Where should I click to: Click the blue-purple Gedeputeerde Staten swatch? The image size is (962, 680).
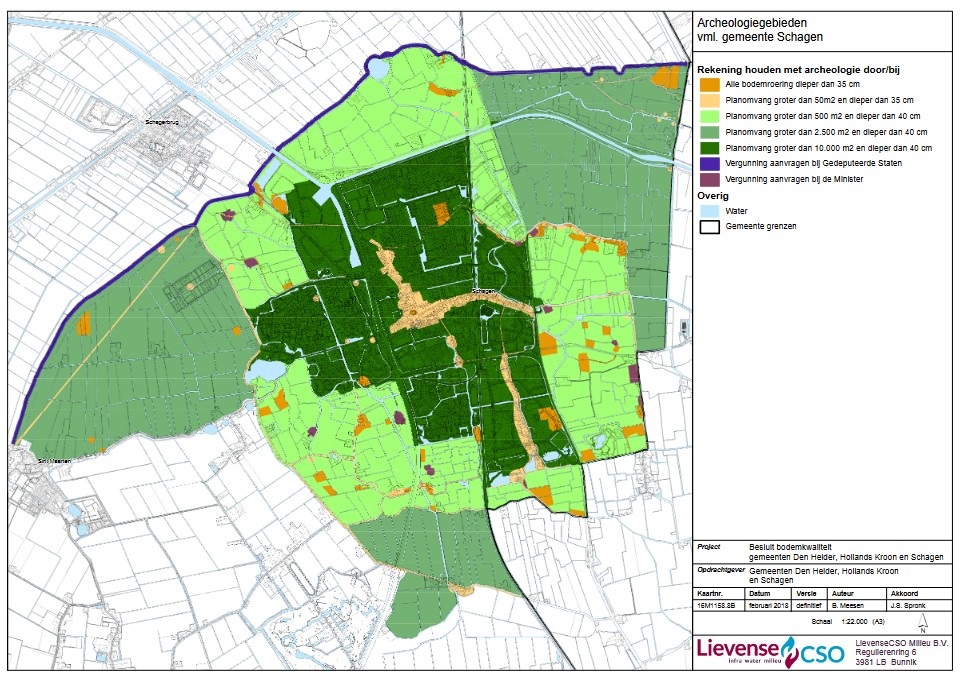tap(709, 163)
